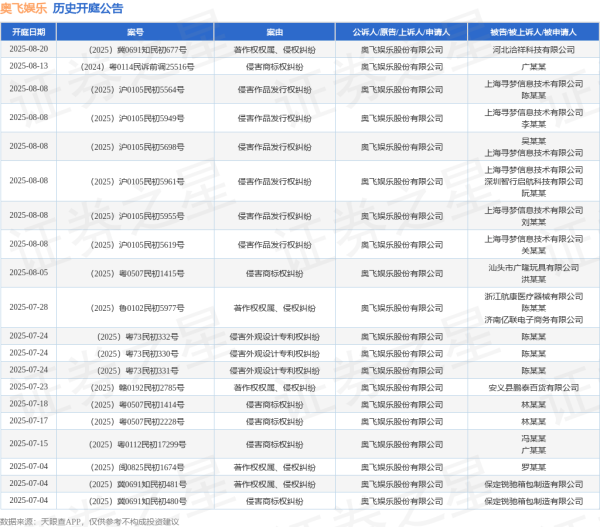The width and height of the screenshot is (600, 527).
Task: Select the date cell 2025-07-15
Action: pos(29,444)
